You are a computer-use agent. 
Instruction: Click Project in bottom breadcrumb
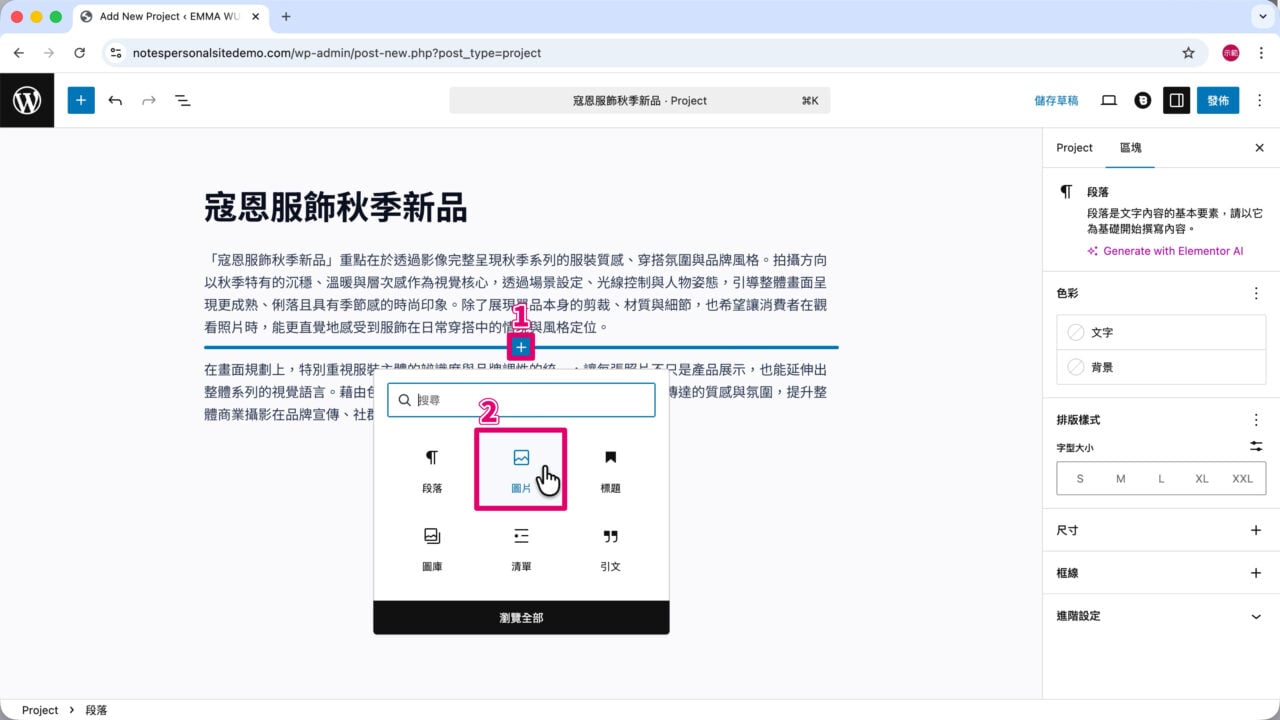click(x=40, y=710)
